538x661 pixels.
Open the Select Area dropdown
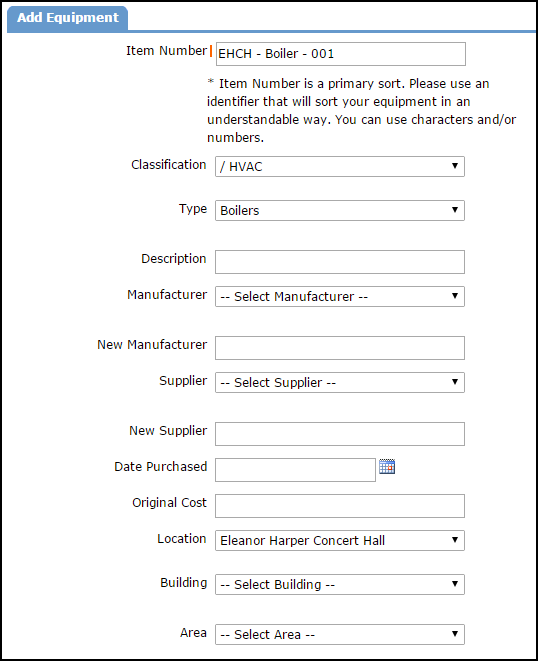tap(340, 634)
